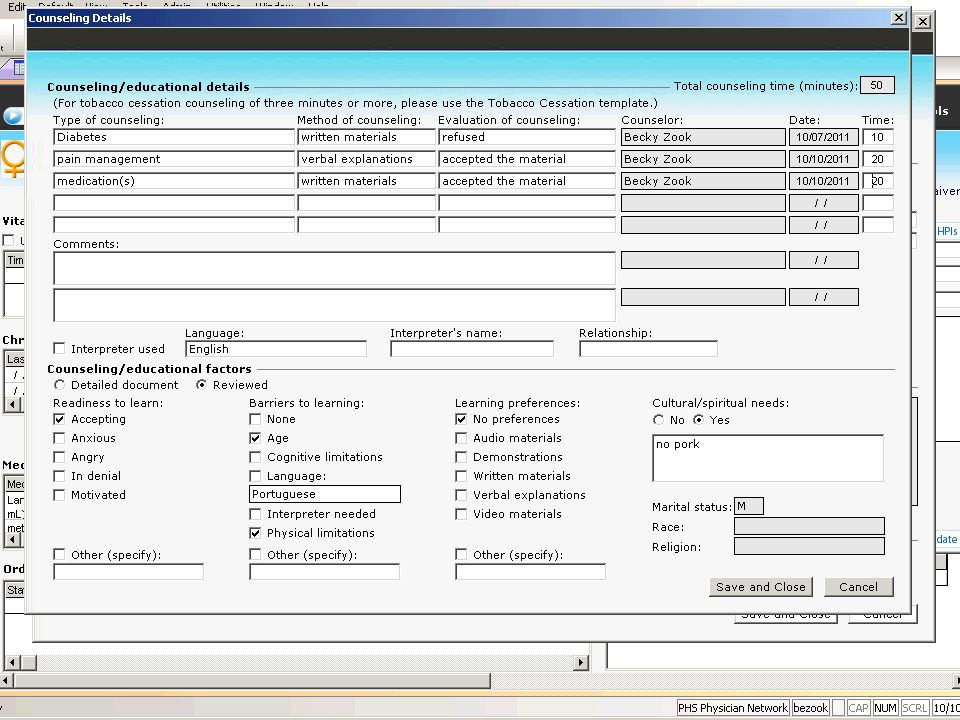Click the verbal explanations method field
Screen dimensions: 960x720
(x=366, y=159)
